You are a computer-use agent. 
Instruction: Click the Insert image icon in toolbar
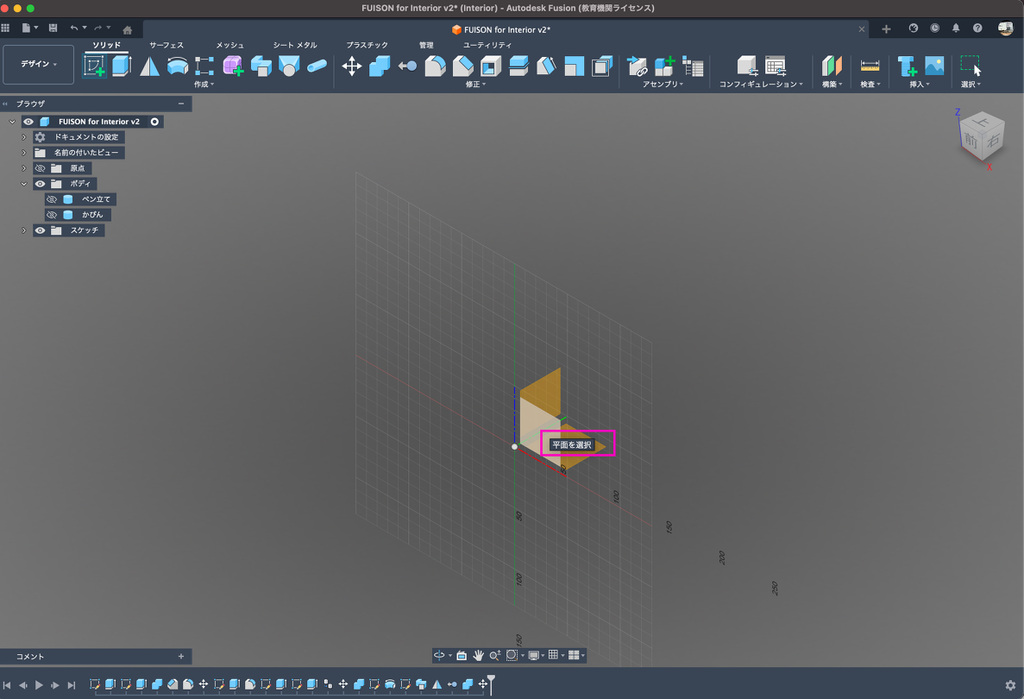tap(934, 66)
